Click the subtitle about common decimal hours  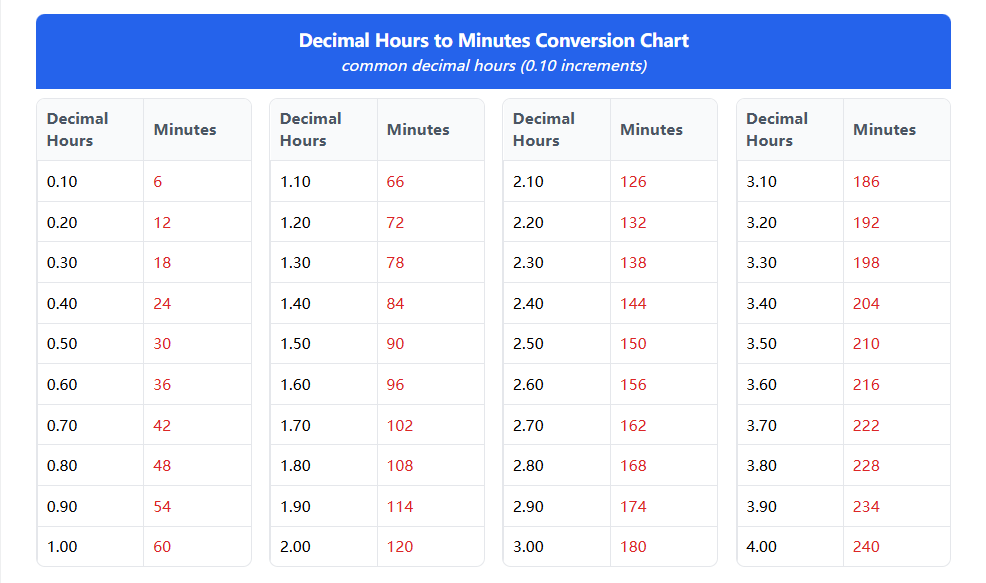point(493,66)
